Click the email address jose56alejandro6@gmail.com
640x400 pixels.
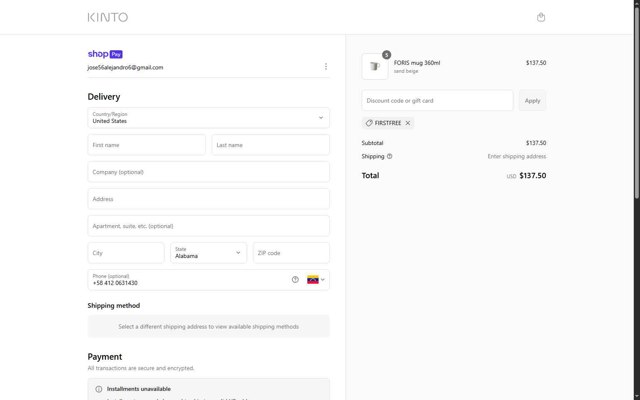(125, 67)
